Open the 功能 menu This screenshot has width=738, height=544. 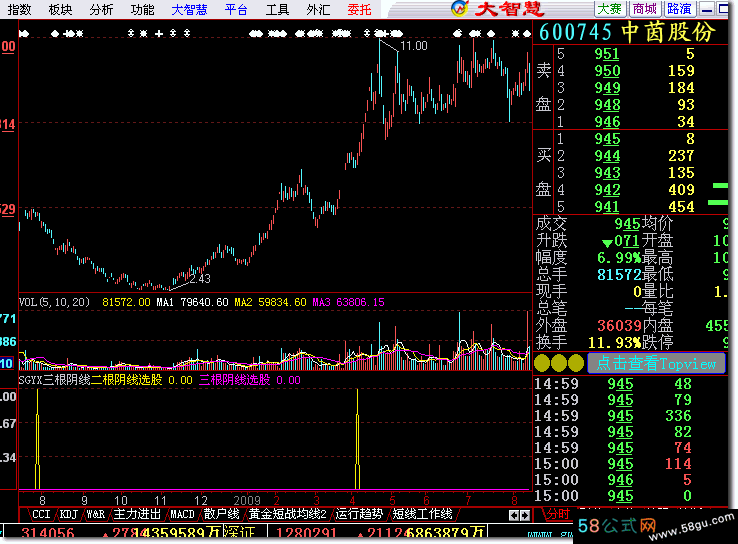(142, 9)
